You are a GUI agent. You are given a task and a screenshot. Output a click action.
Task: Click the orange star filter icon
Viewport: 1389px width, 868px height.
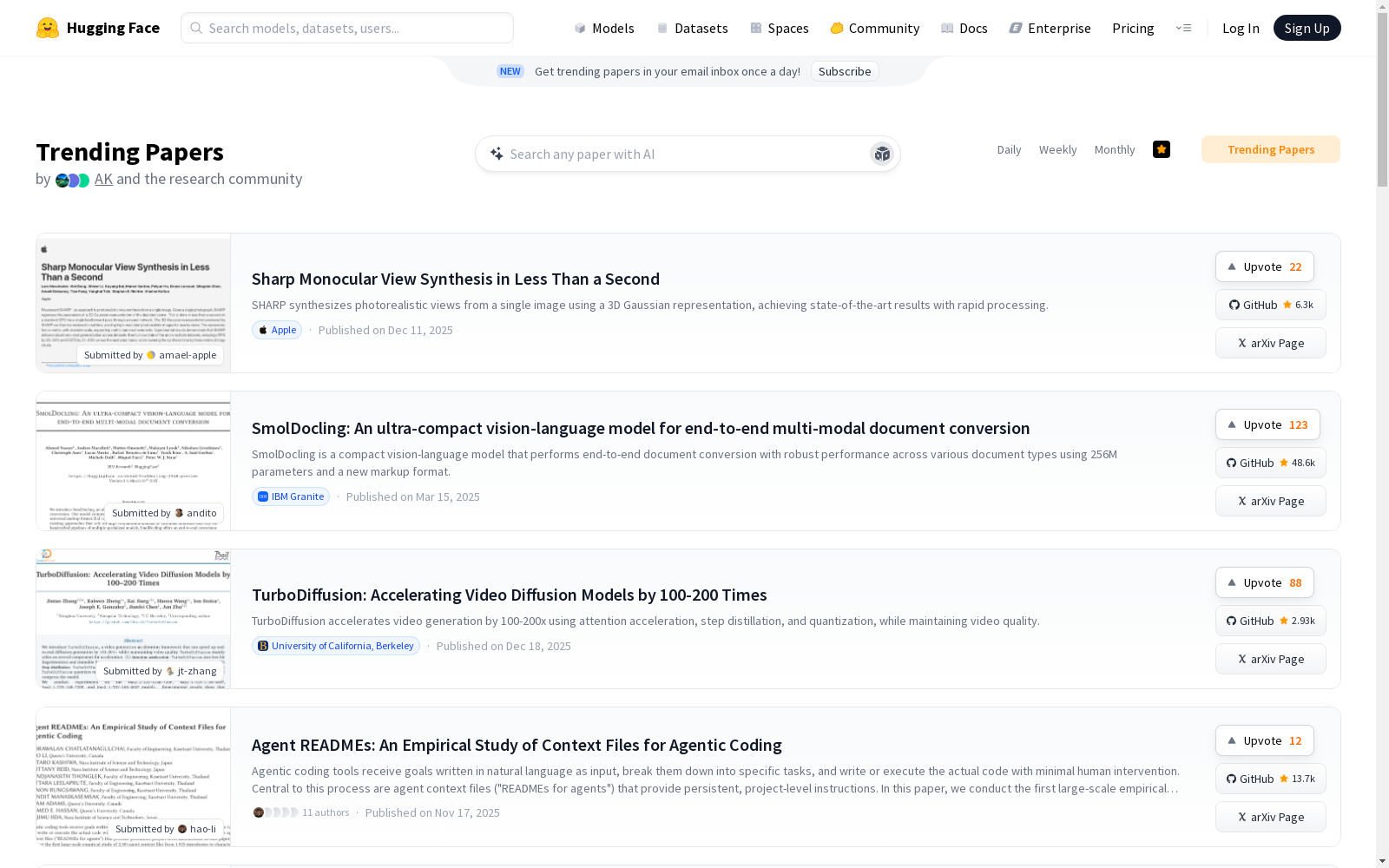click(x=1162, y=149)
